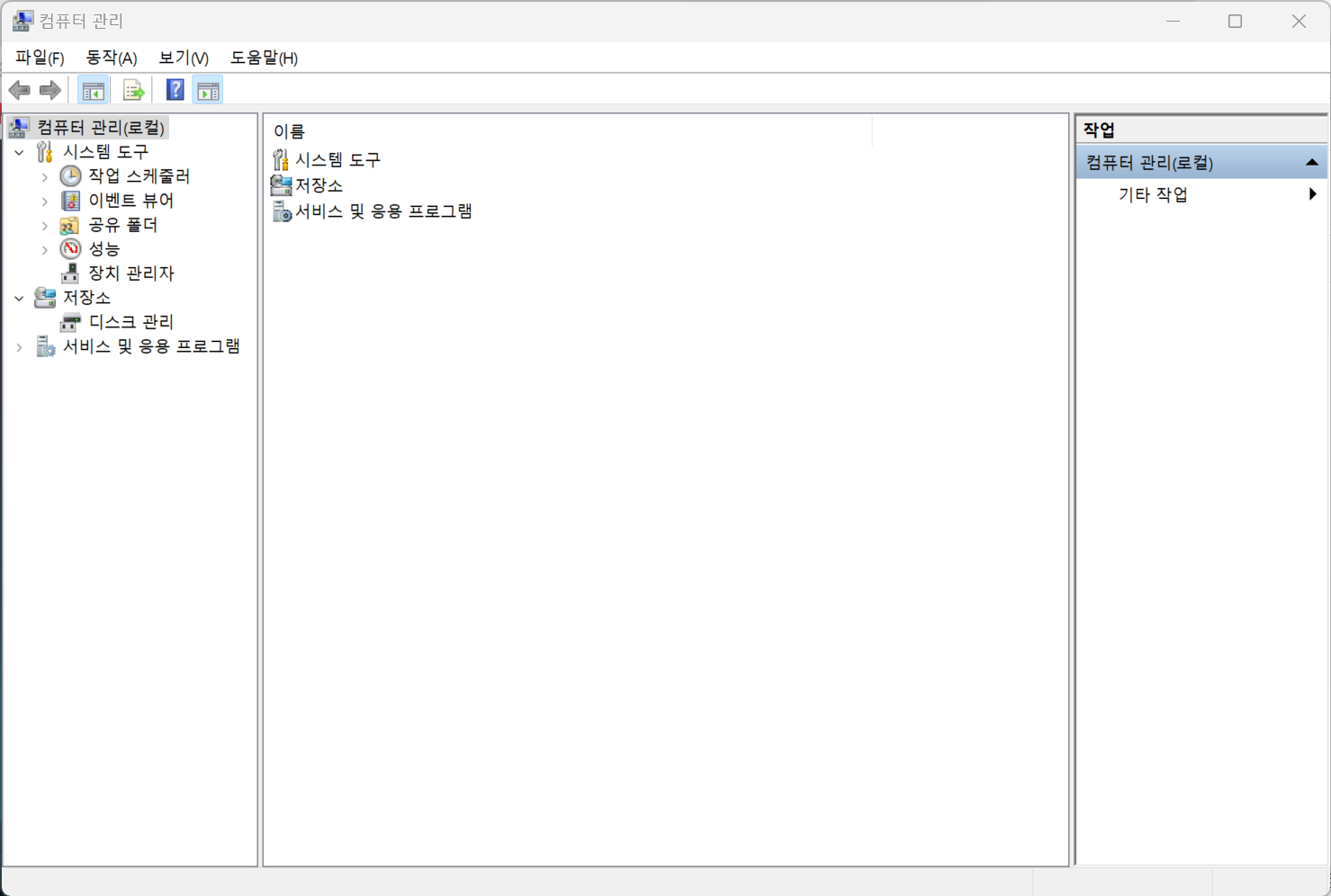Viewport: 1331px width, 896px height.
Task: Open the 보기(V) menu
Action: tap(184, 58)
